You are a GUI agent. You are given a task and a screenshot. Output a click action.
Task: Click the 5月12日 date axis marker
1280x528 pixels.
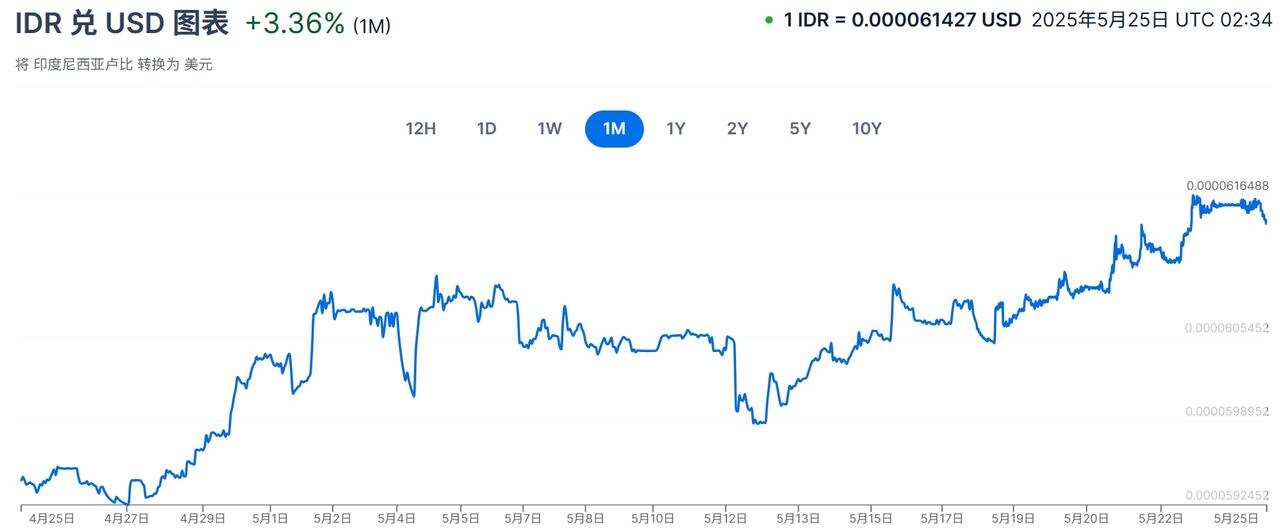(x=725, y=518)
